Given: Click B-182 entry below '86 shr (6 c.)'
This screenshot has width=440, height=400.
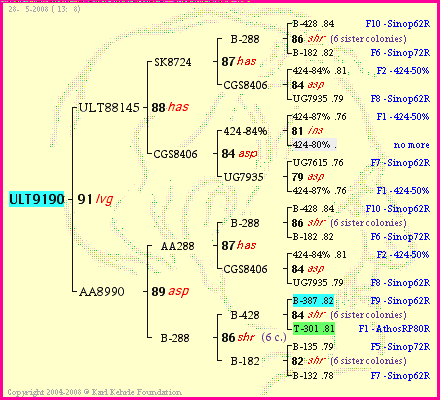Looking at the screenshot, I should (245, 361).
